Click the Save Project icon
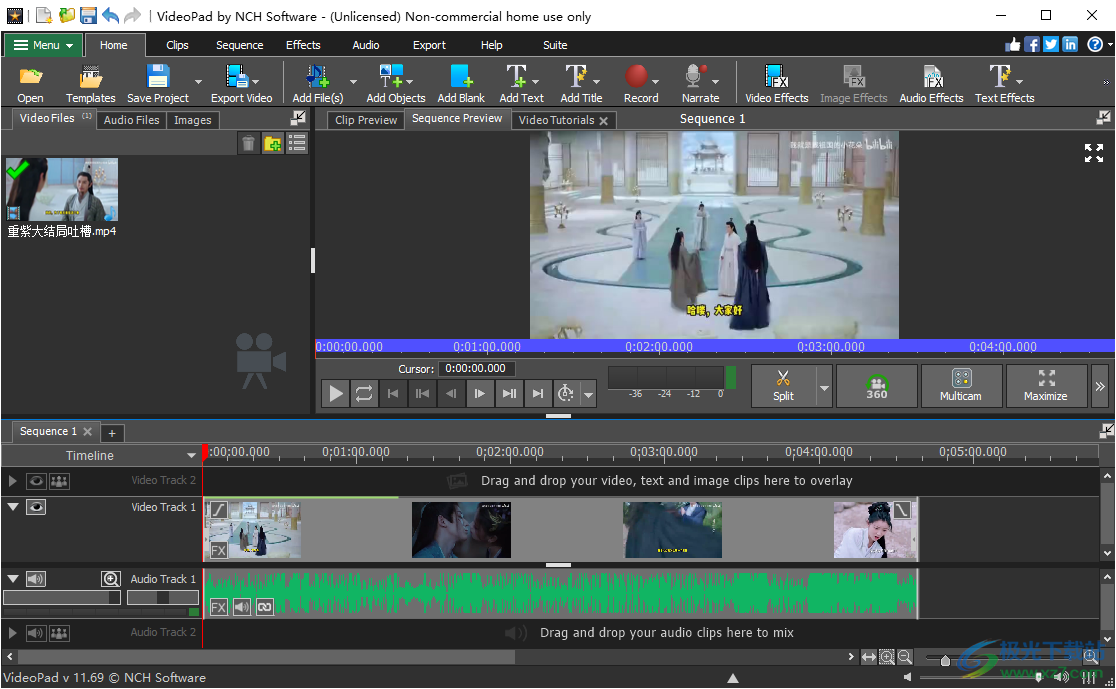The width and height of the screenshot is (1116, 689). tap(157, 75)
